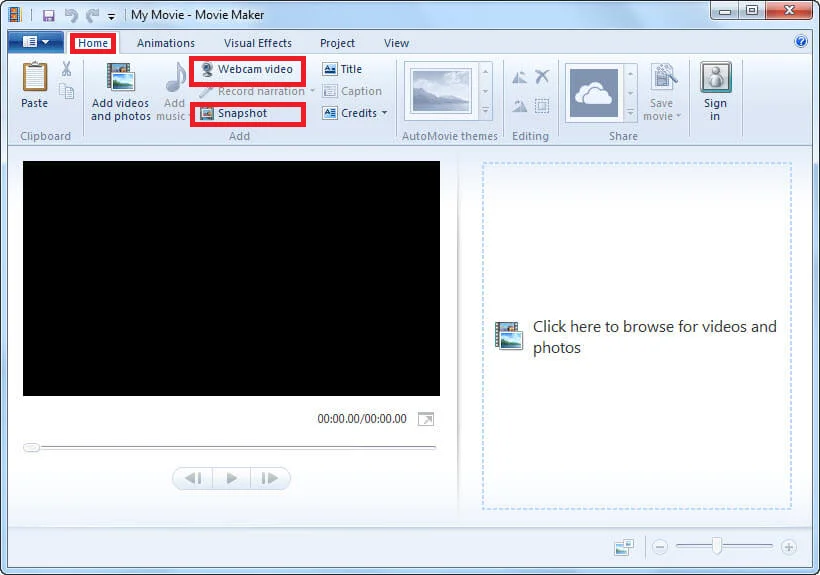Take a Snapshot
The height and width of the screenshot is (575, 820).
coord(234,113)
